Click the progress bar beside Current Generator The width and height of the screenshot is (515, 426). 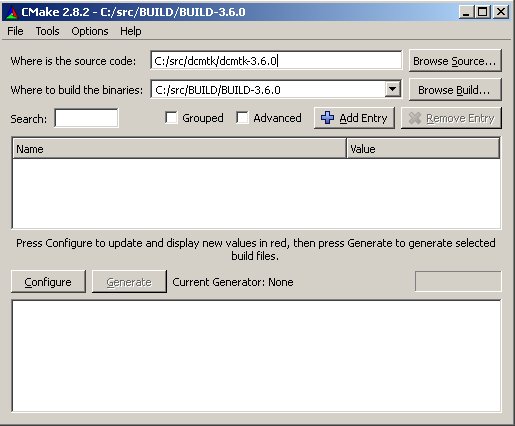(458, 281)
